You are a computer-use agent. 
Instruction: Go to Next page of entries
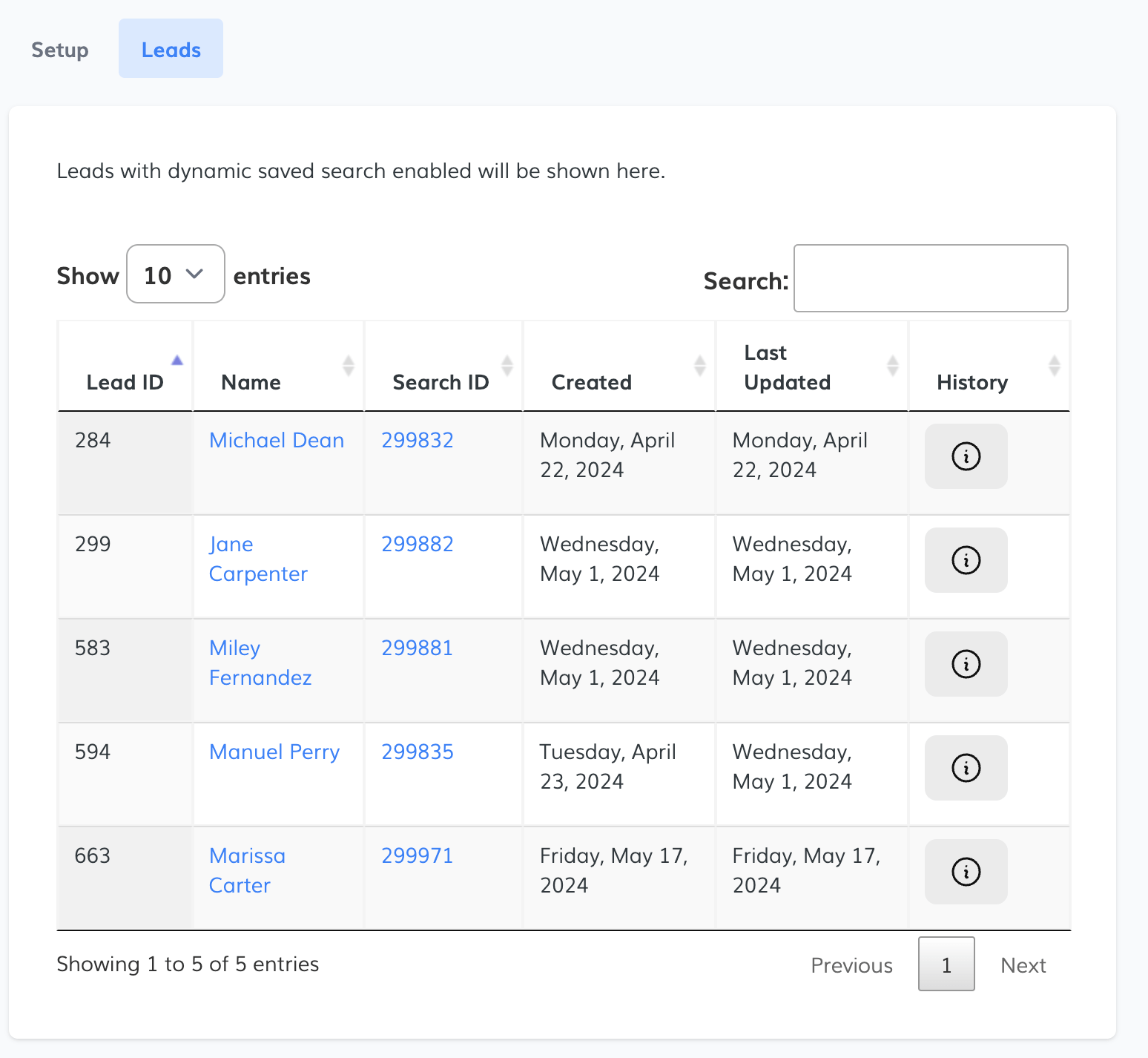pos(1023,965)
